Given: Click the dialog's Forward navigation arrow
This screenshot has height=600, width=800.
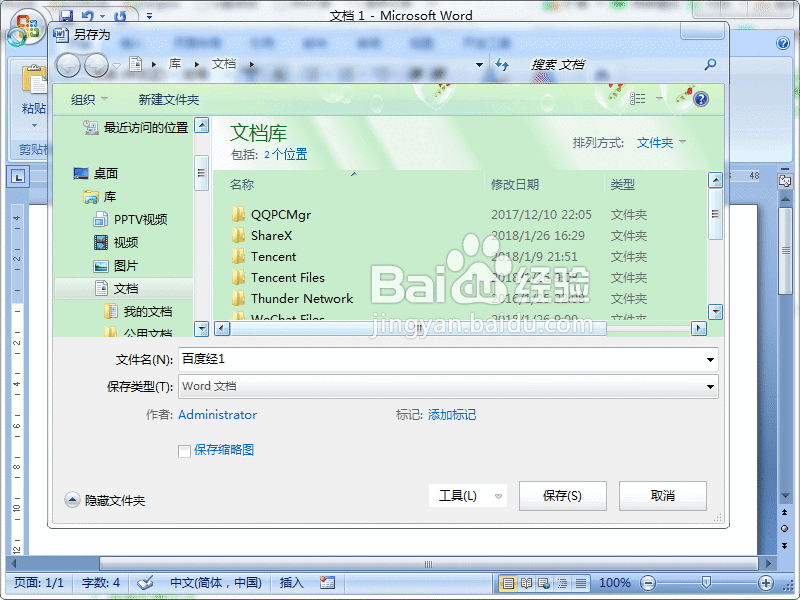Looking at the screenshot, I should point(96,65).
